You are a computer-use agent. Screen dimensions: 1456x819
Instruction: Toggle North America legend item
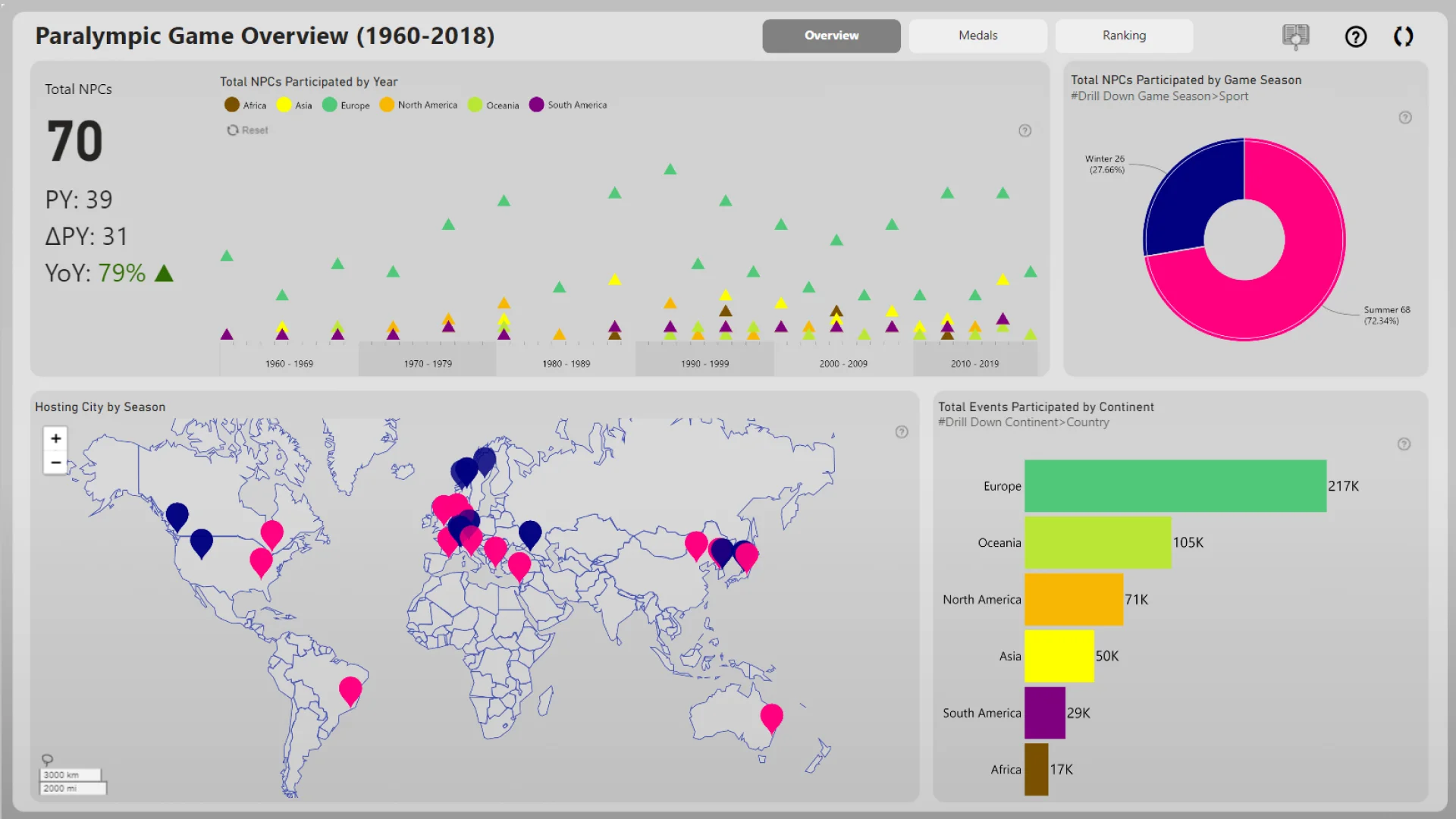pyautogui.click(x=419, y=105)
